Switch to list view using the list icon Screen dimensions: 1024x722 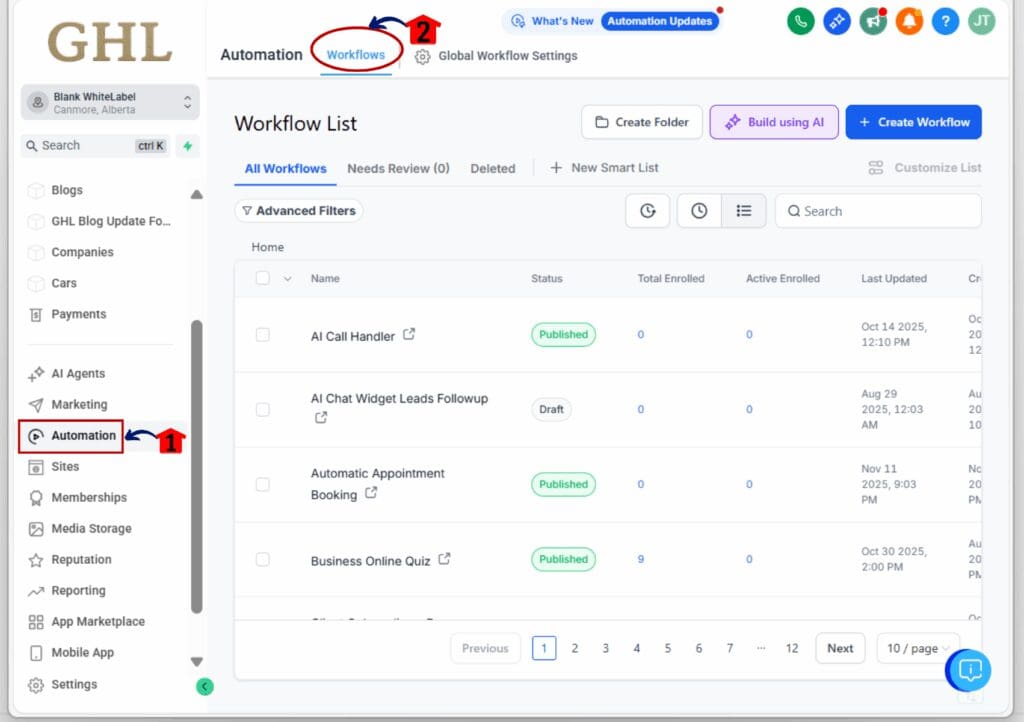click(x=746, y=211)
